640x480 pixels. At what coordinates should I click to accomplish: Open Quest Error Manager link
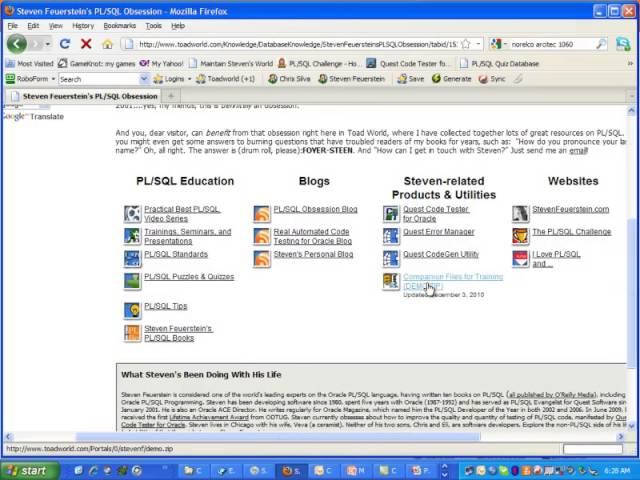click(x=439, y=232)
